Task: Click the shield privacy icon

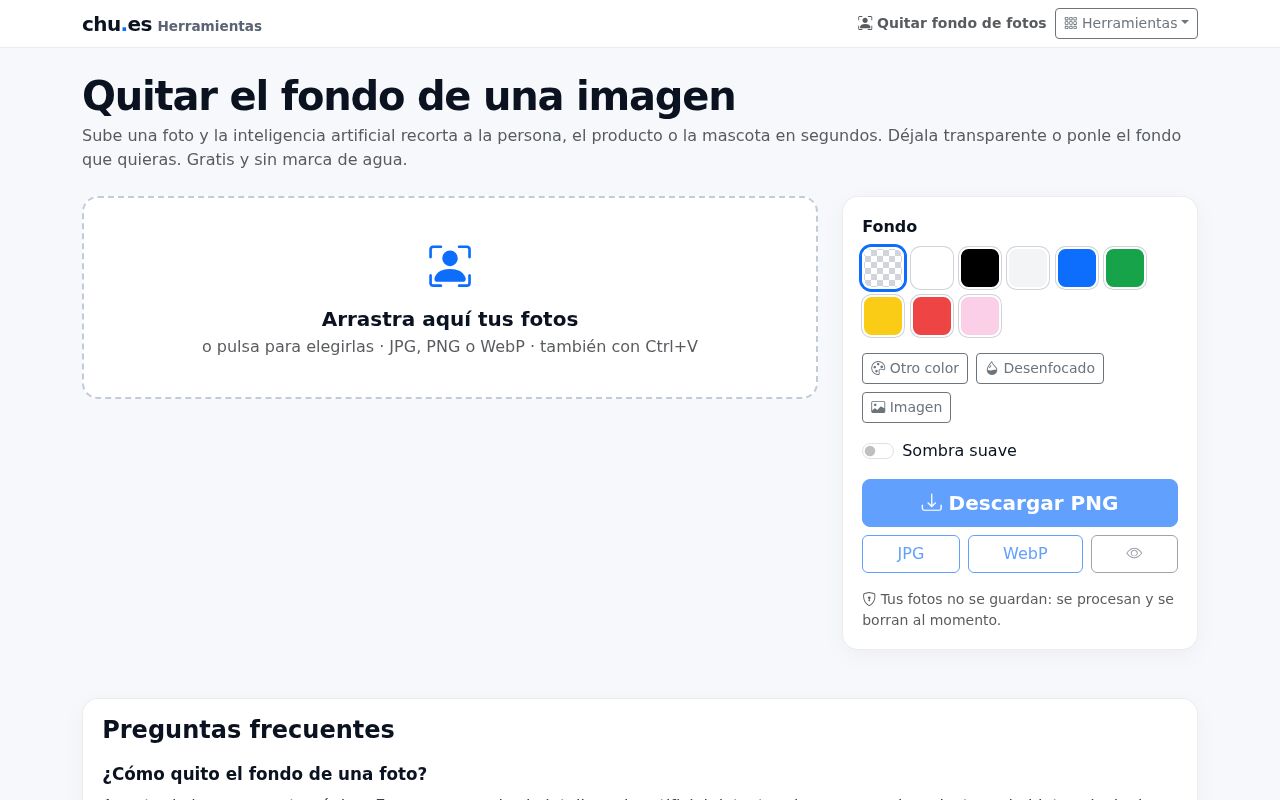Action: pos(869,599)
